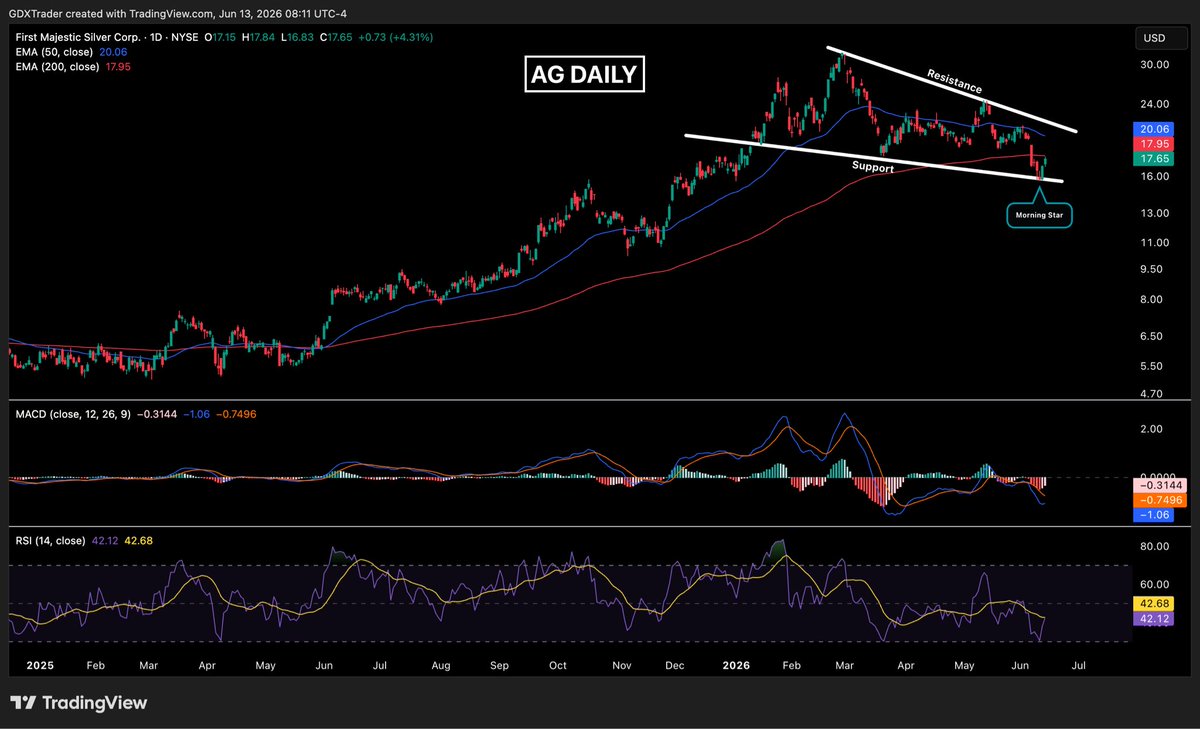Click the 80.00 RSI axis level
Image resolution: width=1200 pixels, height=729 pixels.
tap(1156, 546)
